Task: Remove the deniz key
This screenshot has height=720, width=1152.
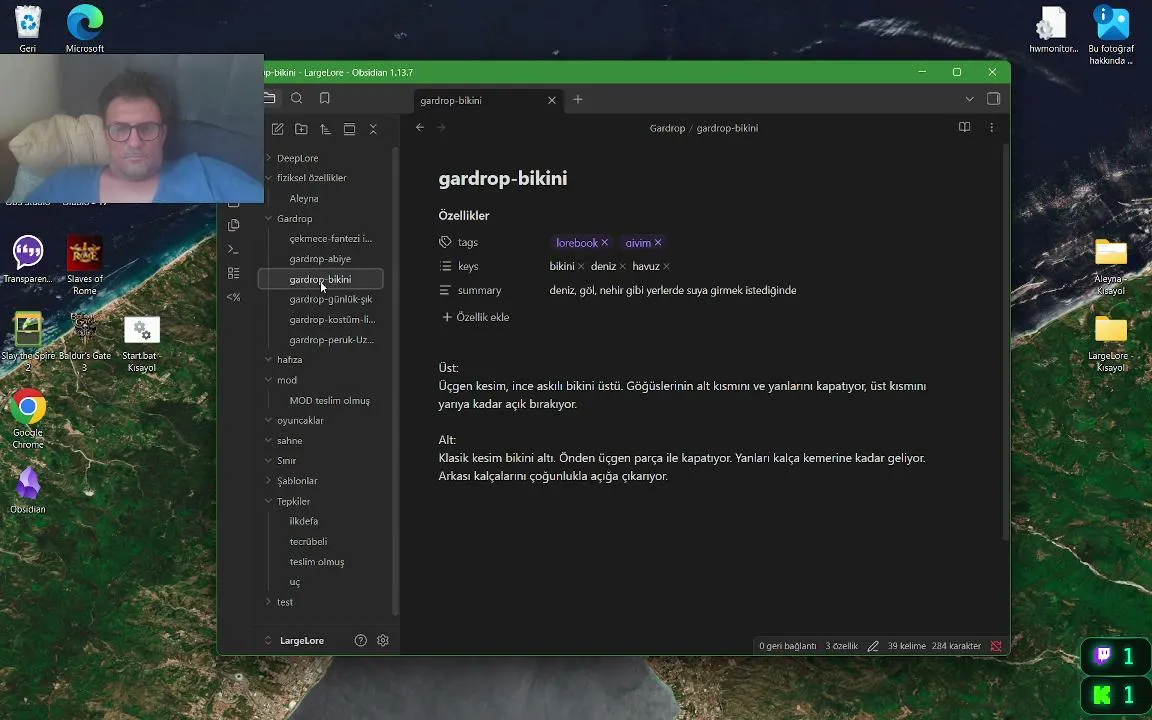Action: click(622, 267)
